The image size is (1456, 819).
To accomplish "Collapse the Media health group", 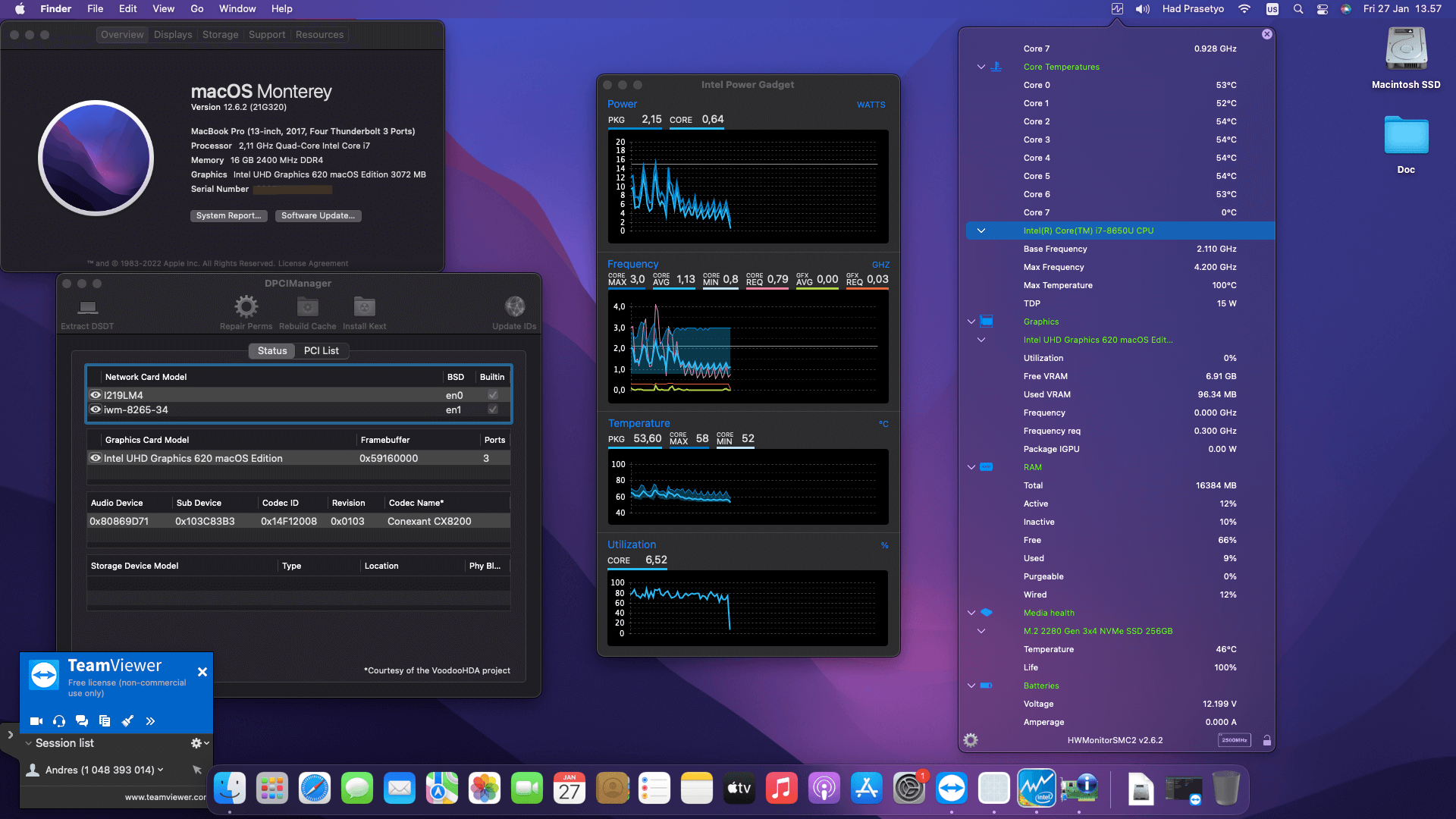I will (x=971, y=613).
